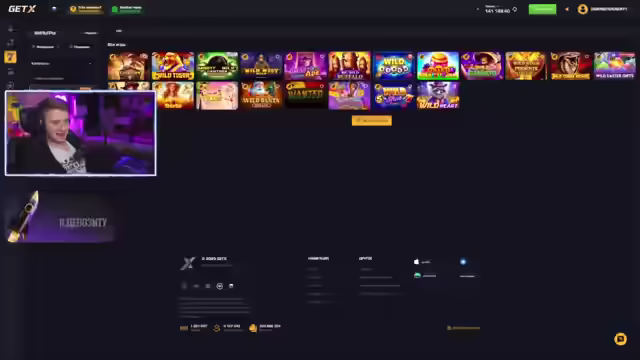The width and height of the screenshot is (640, 360).
Task: Open the blue Wild bingo balls game
Action: 393,66
